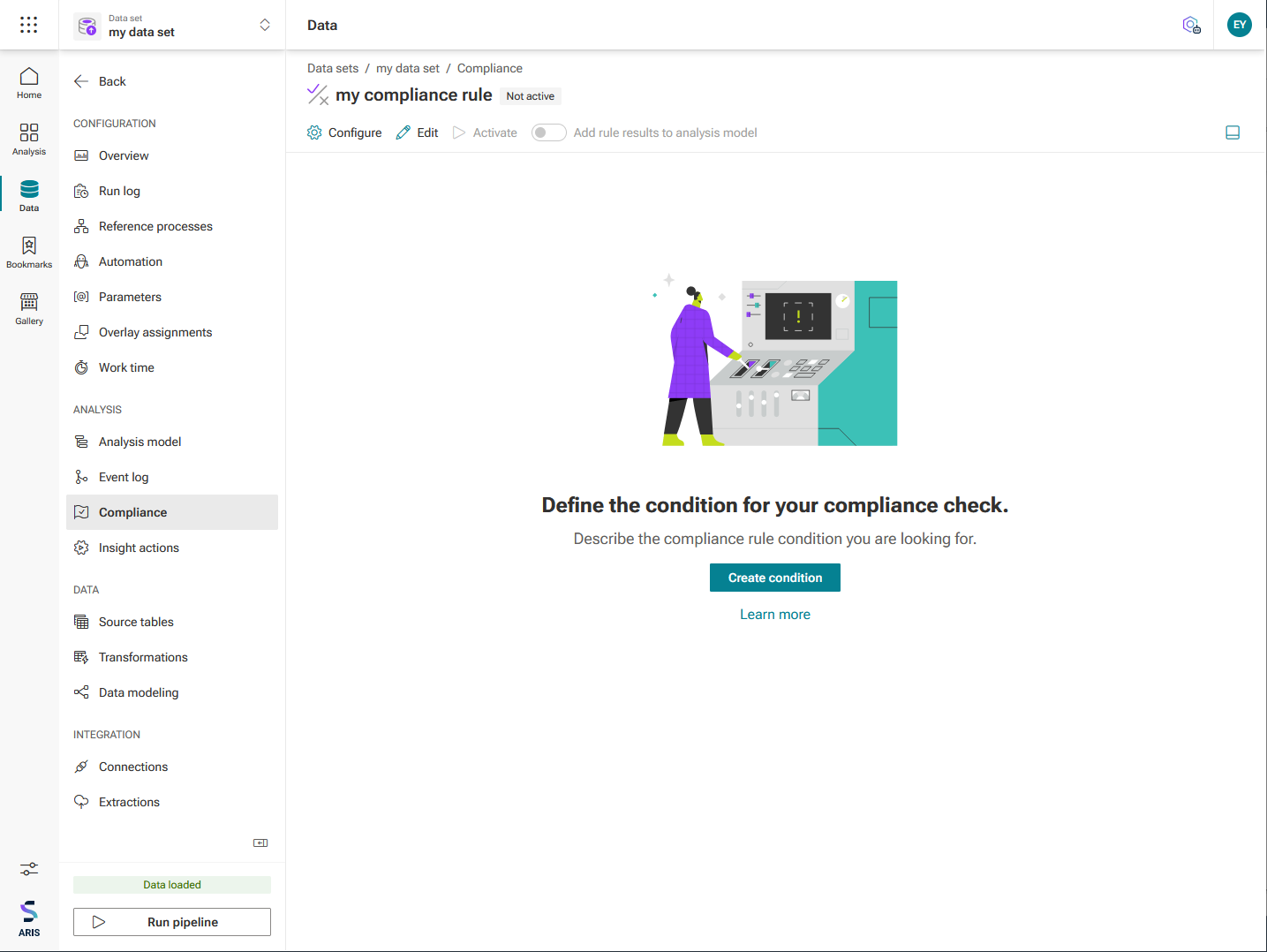Click Data sets breadcrumb
Viewport: 1267px width, 952px height.
coord(333,68)
